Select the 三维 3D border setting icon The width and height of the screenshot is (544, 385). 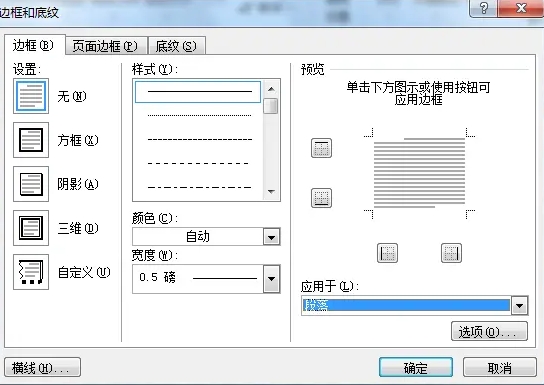[x=31, y=228]
